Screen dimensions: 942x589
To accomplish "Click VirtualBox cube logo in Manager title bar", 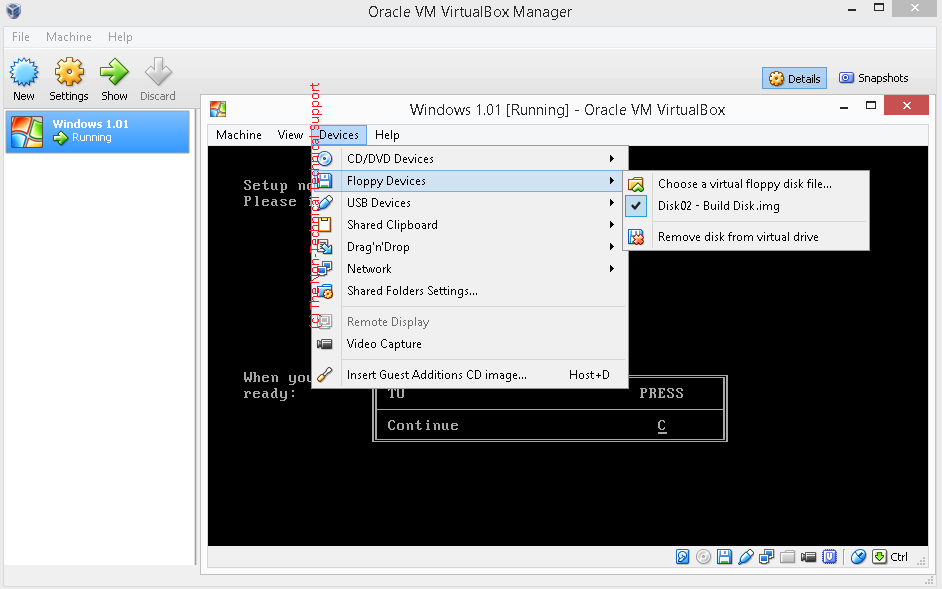I will tap(13, 11).
